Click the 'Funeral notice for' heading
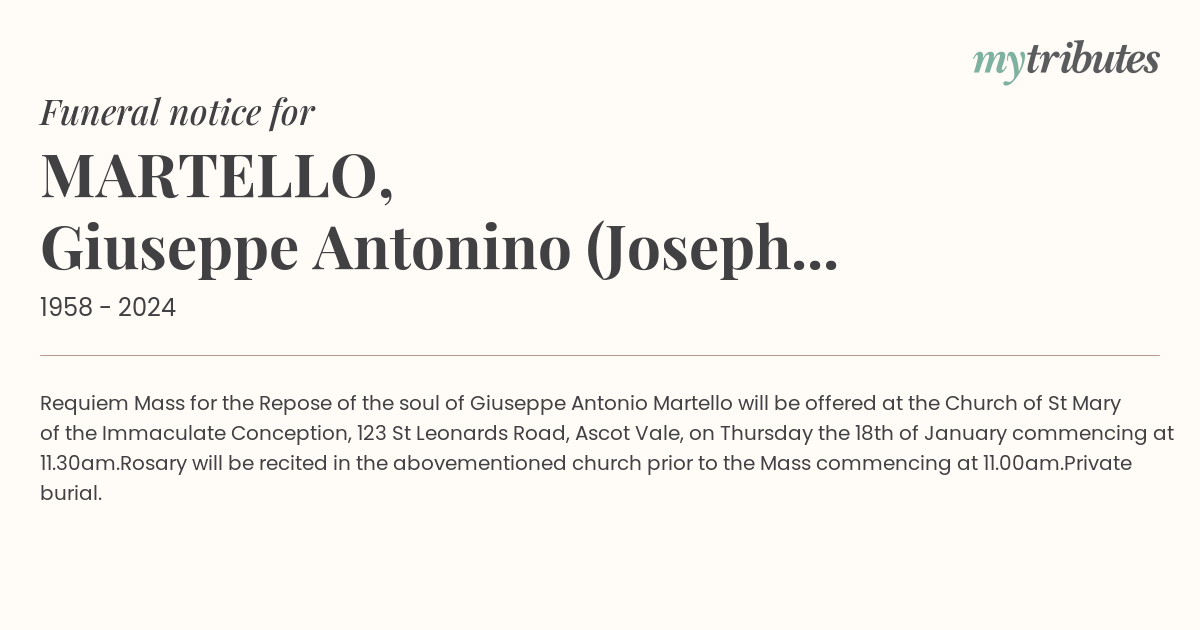Viewport: 1200px width, 630px height. point(177,112)
